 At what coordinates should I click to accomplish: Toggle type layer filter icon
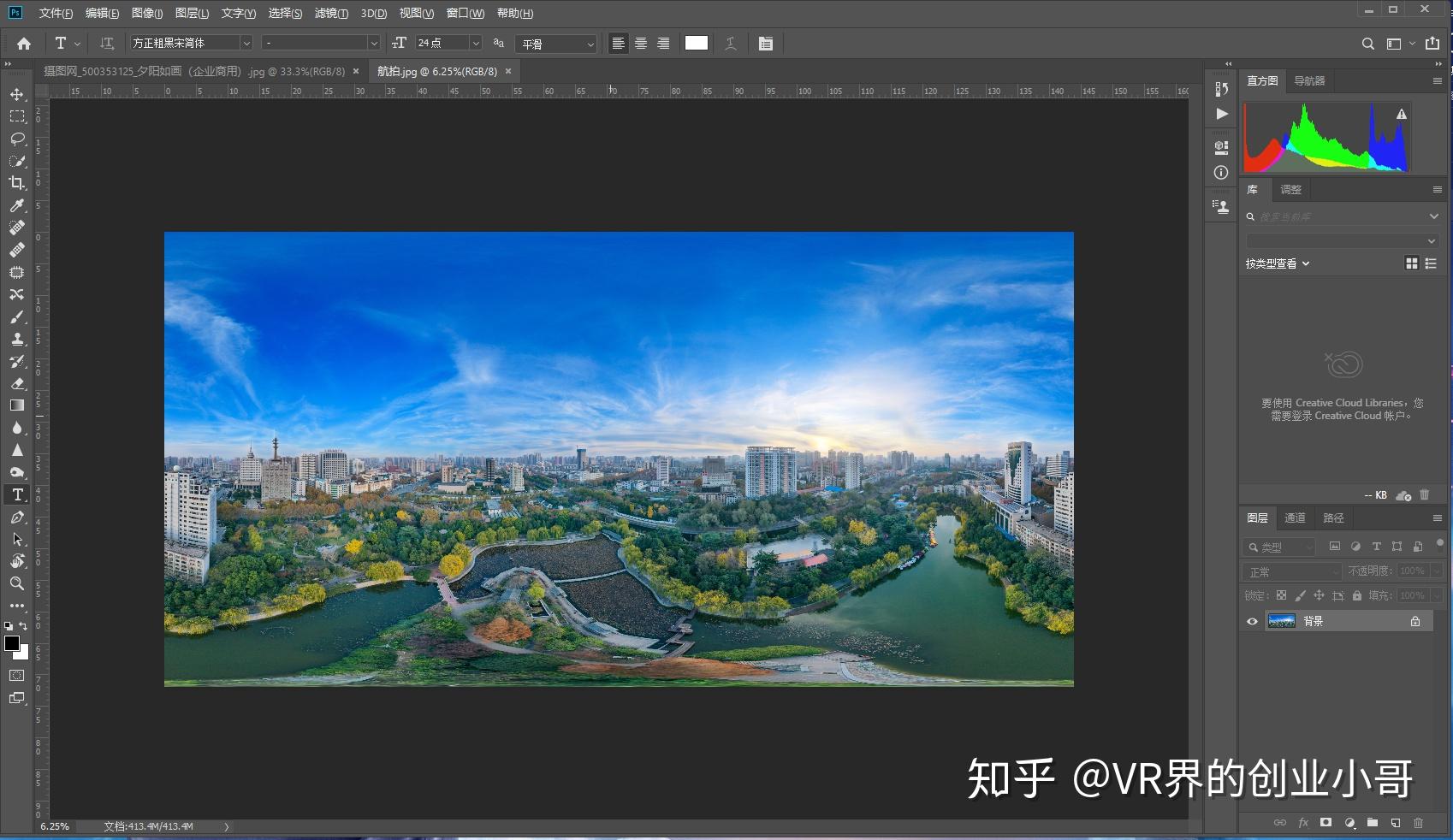(x=1376, y=546)
